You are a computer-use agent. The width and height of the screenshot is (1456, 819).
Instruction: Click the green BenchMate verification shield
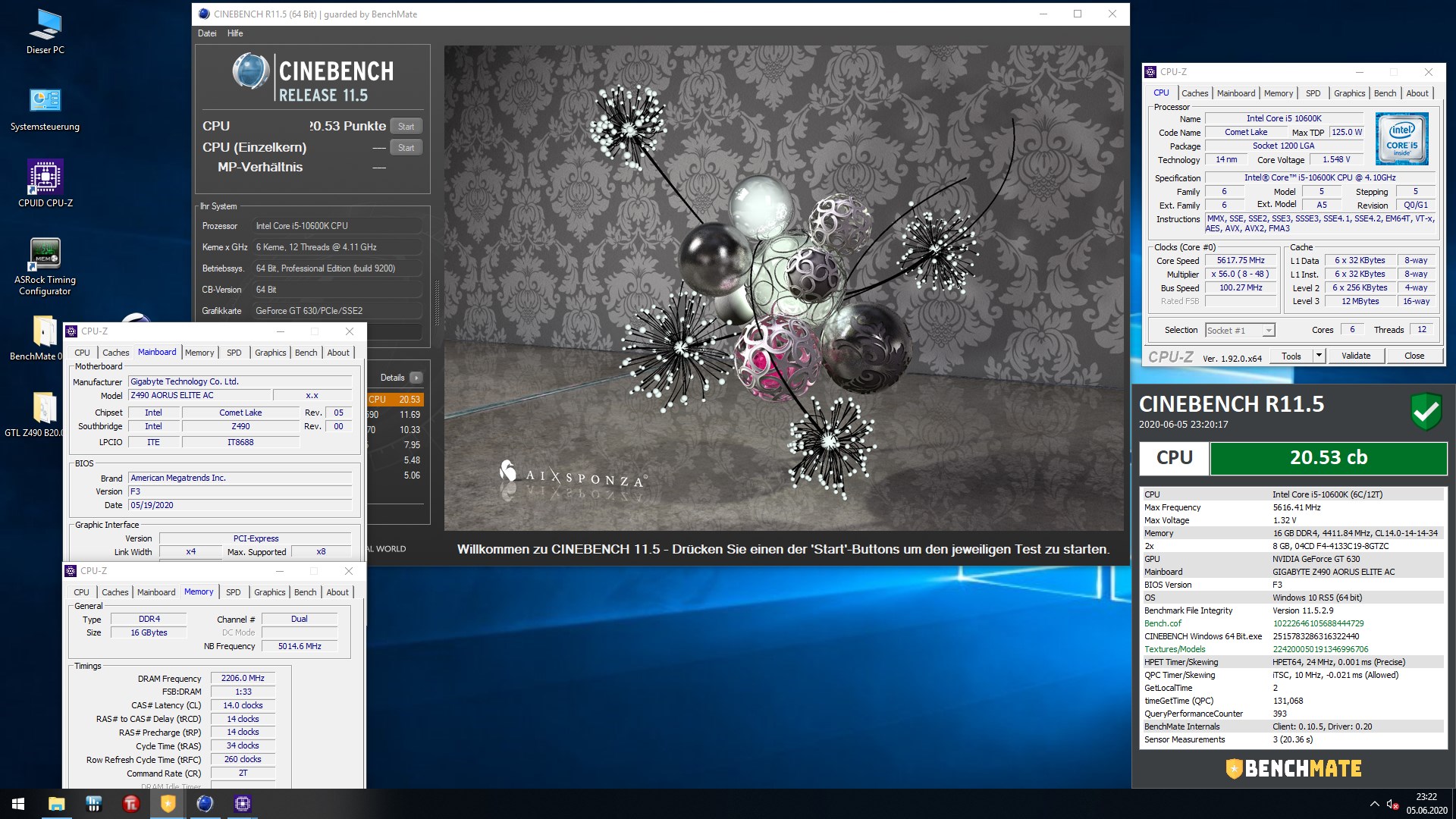(x=1426, y=412)
